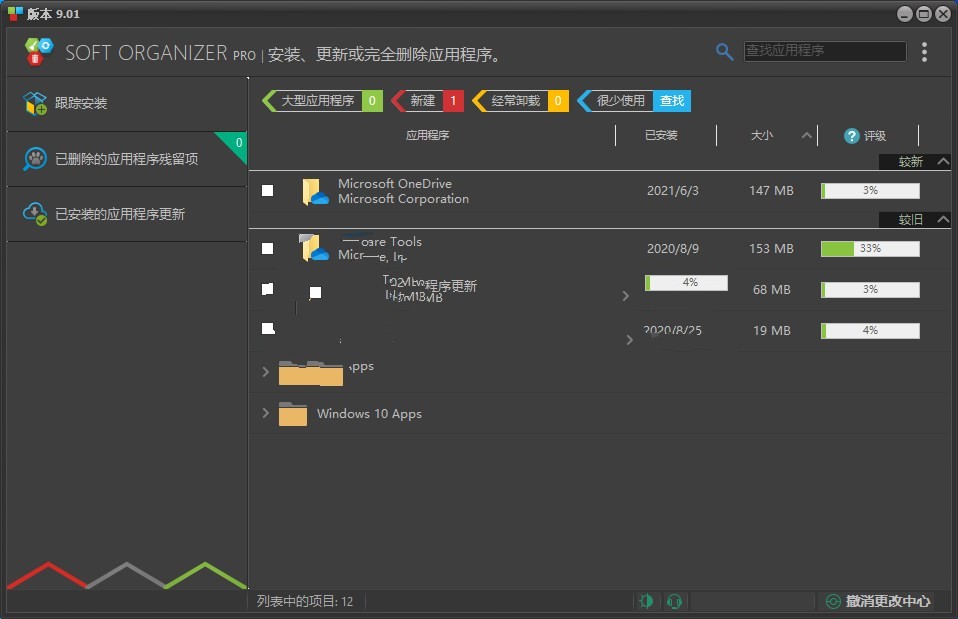Expand the 68 MB row chevron
The width and height of the screenshot is (958, 619).
(x=626, y=296)
